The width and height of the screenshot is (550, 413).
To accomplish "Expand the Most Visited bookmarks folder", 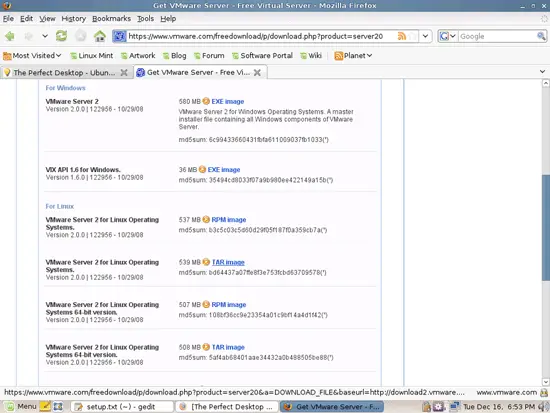I will tap(32, 56).
